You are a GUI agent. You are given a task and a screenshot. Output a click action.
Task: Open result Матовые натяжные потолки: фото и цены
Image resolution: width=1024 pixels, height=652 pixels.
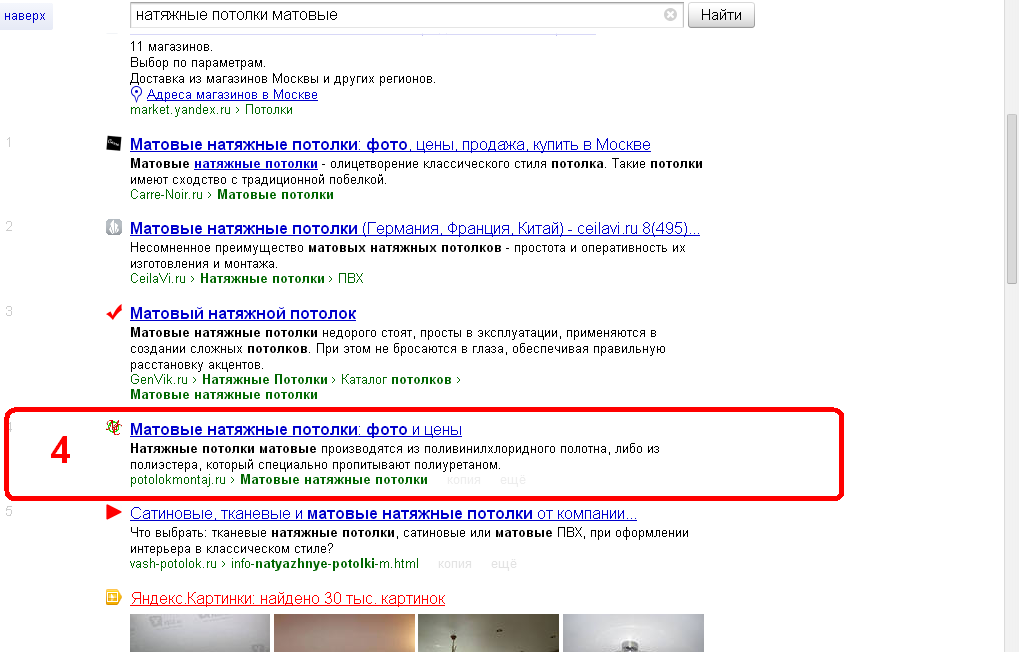(x=296, y=430)
